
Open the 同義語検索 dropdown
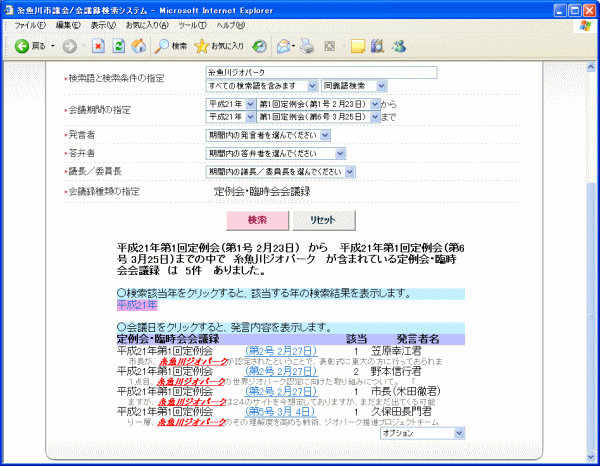point(354,86)
